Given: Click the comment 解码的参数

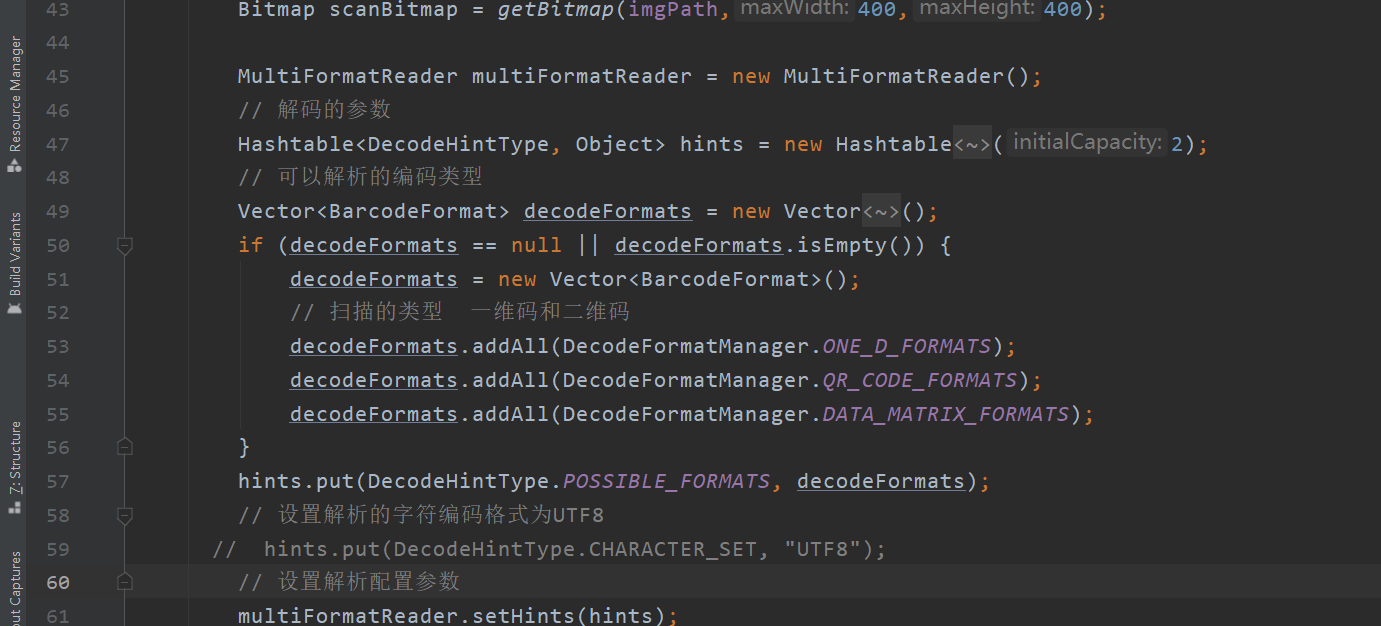Looking at the screenshot, I should coord(314,110).
